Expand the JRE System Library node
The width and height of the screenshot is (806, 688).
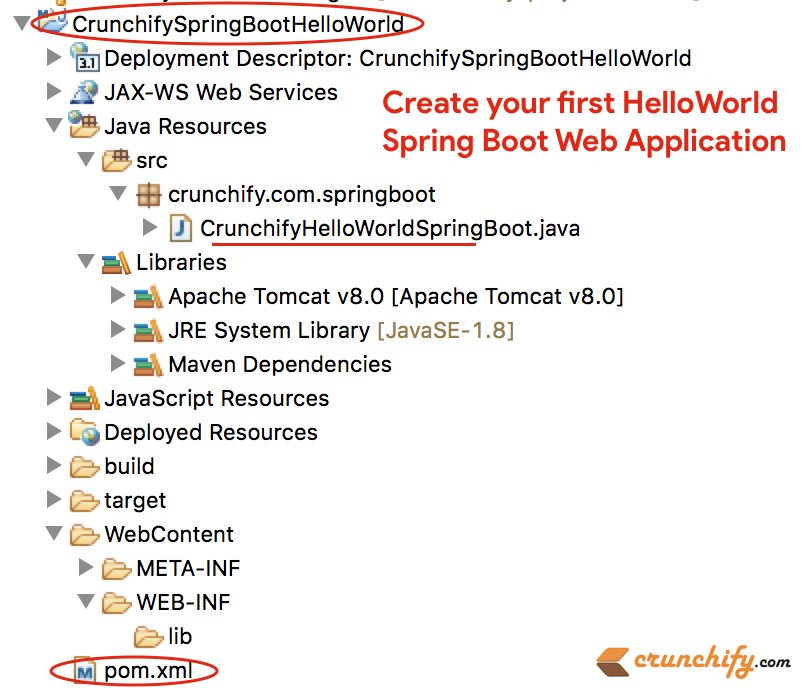click(117, 331)
